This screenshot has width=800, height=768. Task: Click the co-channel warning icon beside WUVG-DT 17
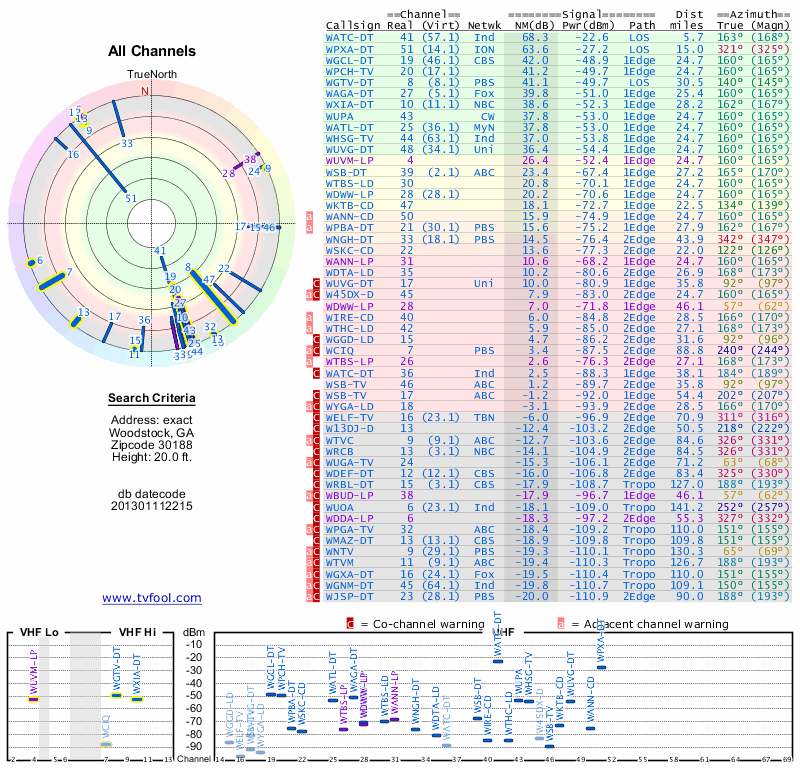316,284
